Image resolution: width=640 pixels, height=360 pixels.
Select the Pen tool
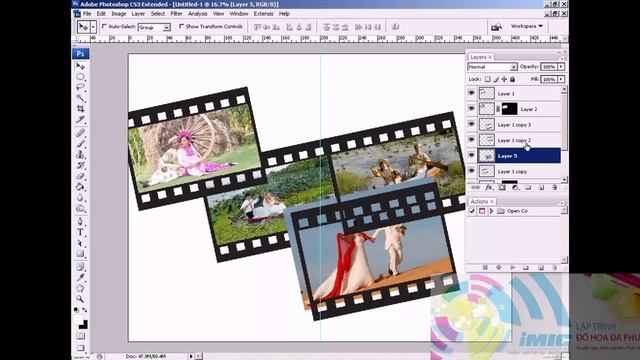pos(80,222)
